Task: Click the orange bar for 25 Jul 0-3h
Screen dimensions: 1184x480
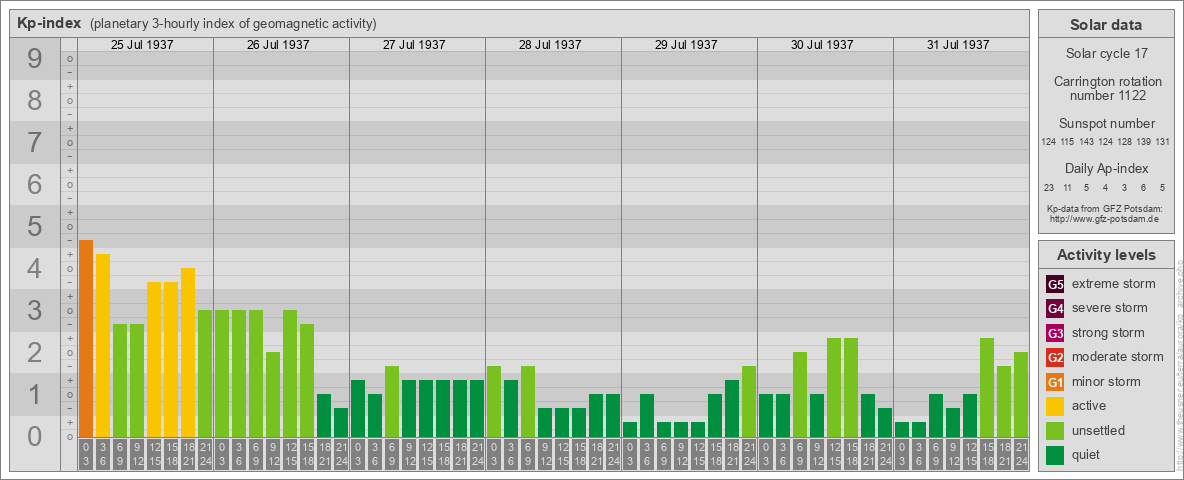Action: click(86, 338)
